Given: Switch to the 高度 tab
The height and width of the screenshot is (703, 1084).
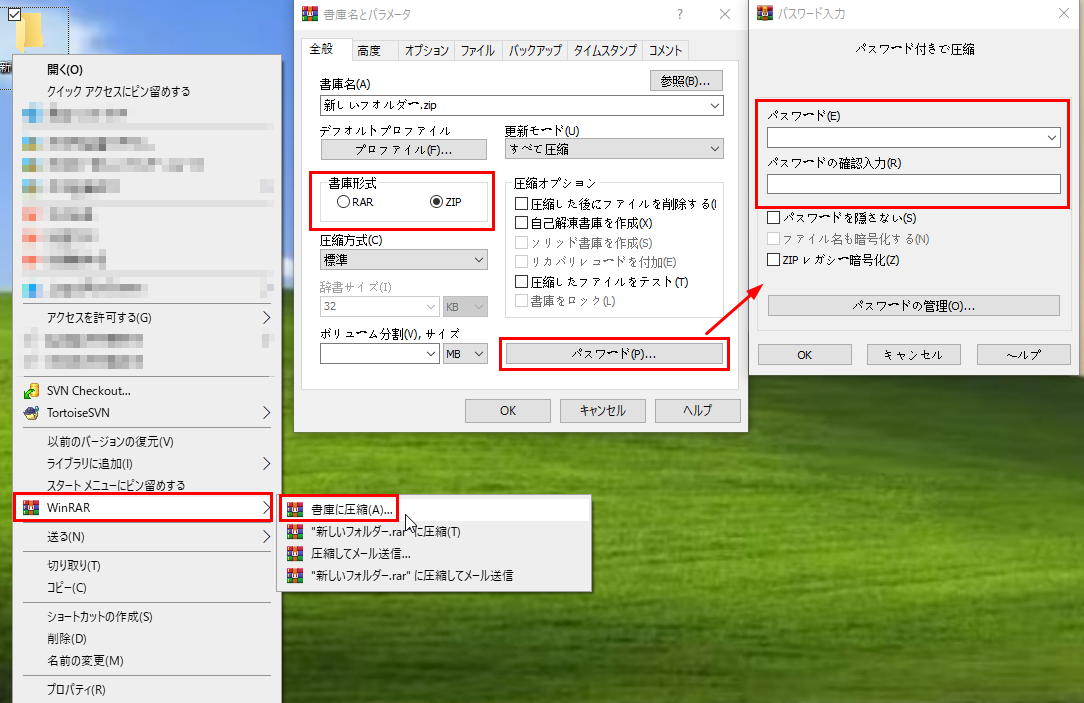Looking at the screenshot, I should 368,50.
